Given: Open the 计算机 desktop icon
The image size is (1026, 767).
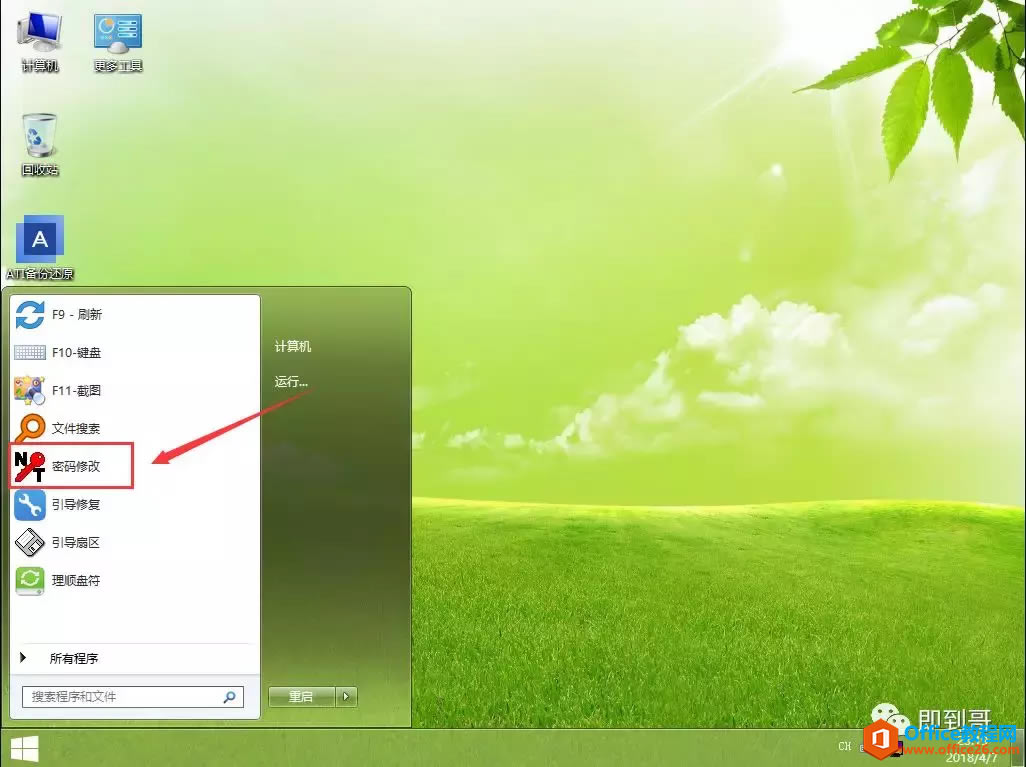Looking at the screenshot, I should [40, 41].
